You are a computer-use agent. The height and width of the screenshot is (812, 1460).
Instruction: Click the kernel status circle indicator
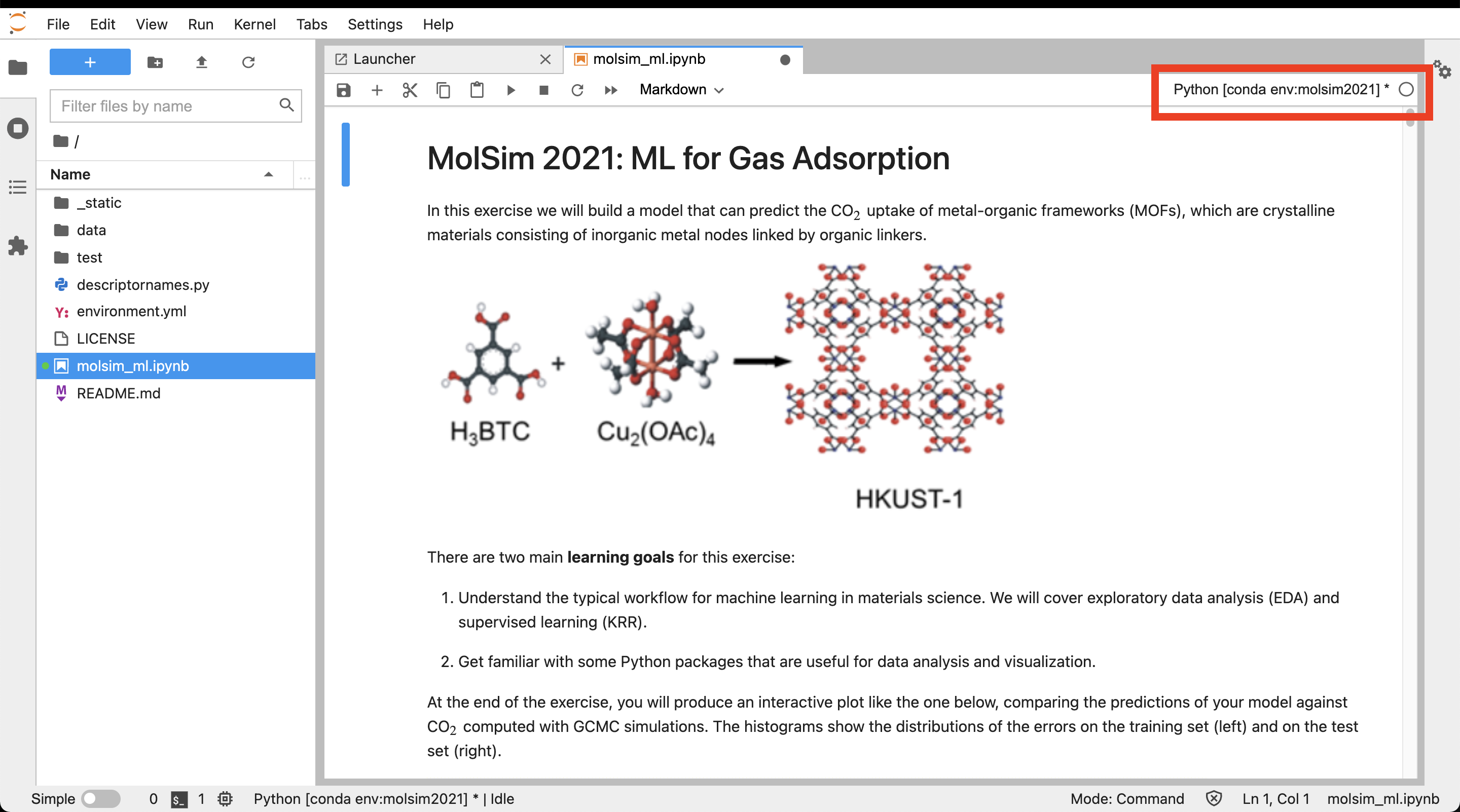click(1406, 90)
